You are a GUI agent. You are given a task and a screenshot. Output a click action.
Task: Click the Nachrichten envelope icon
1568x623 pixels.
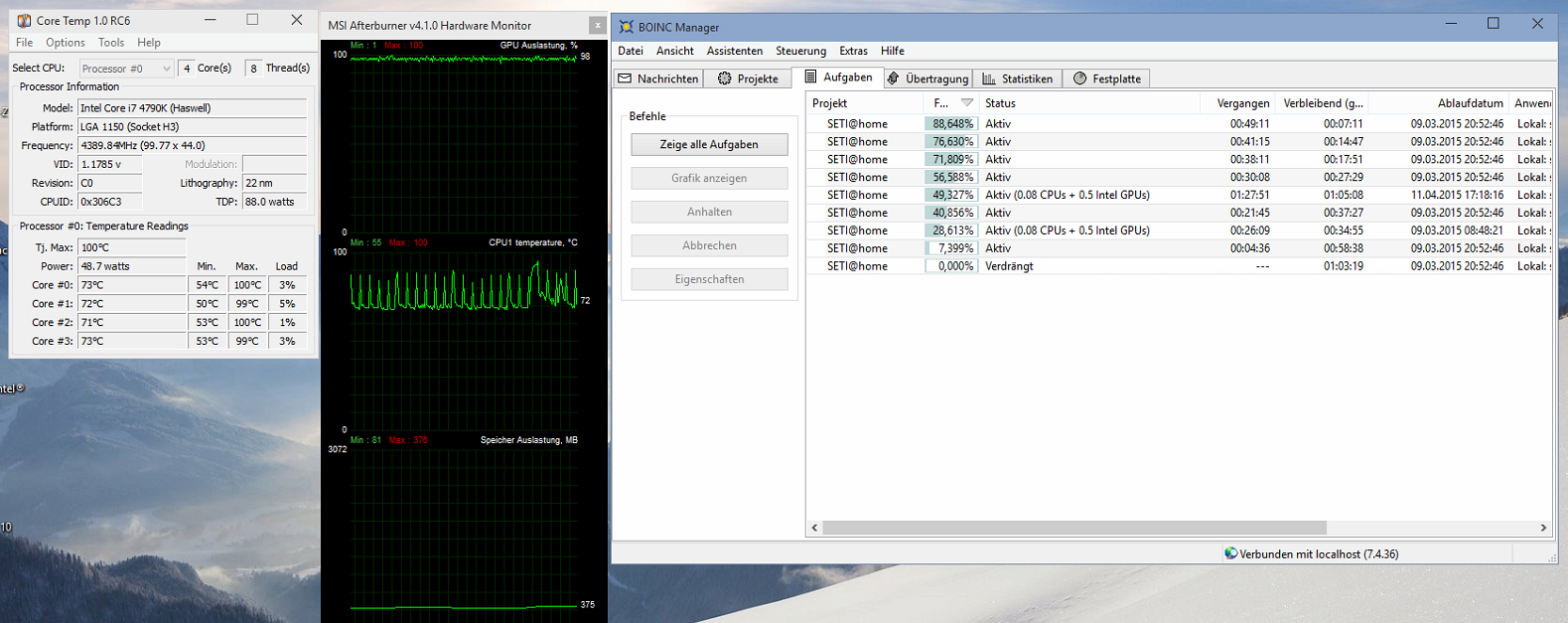point(625,78)
